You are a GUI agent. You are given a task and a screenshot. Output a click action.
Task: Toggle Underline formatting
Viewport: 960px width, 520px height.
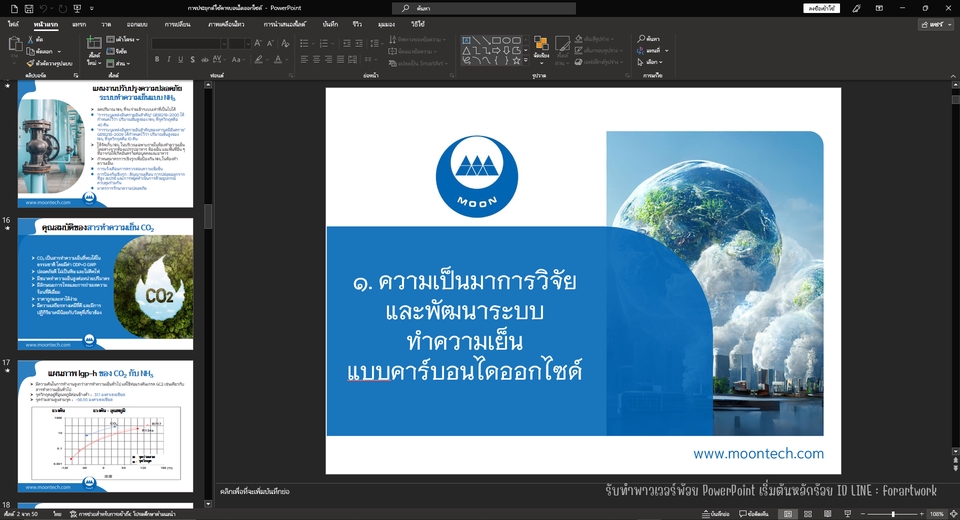click(x=180, y=59)
